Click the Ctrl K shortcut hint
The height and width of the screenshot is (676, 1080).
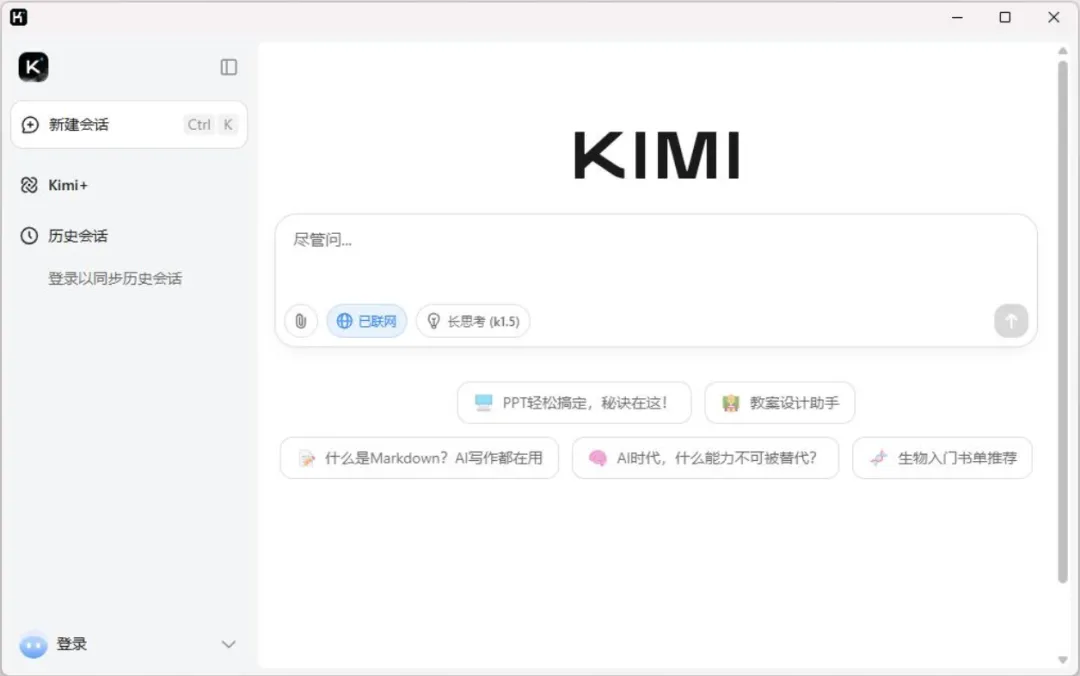point(211,125)
